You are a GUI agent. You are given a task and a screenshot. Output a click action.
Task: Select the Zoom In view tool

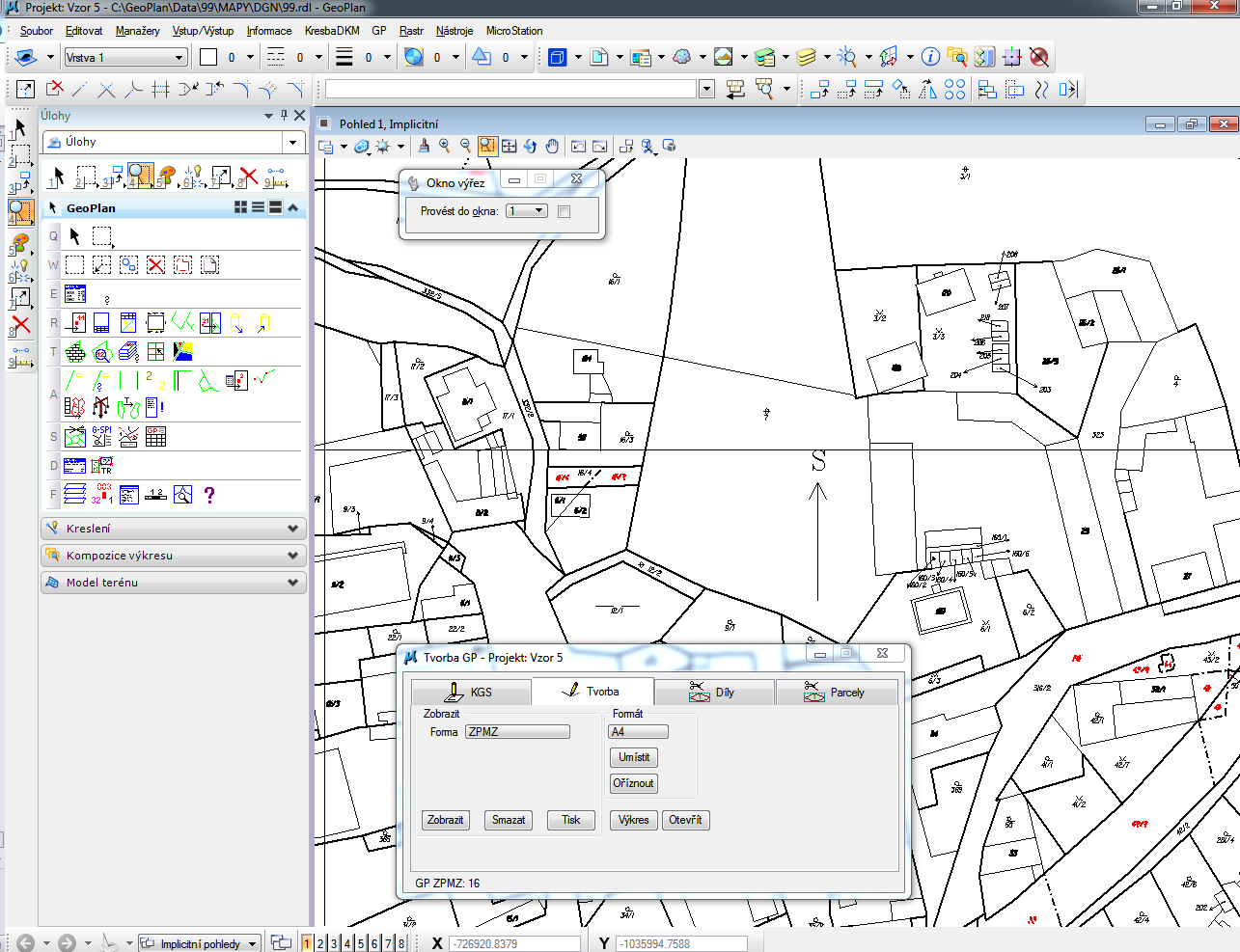coord(445,146)
